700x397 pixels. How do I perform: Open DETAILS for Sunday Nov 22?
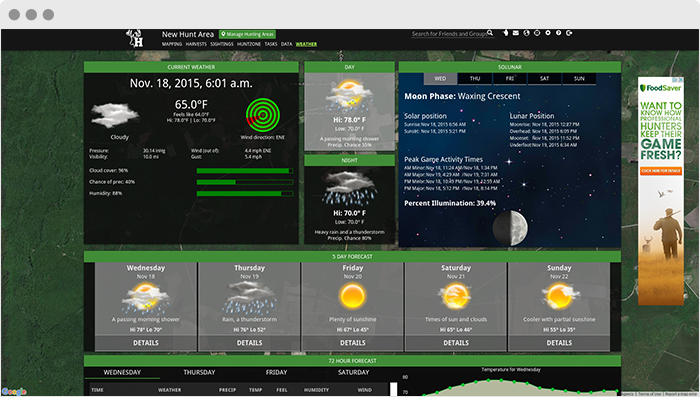click(x=559, y=343)
